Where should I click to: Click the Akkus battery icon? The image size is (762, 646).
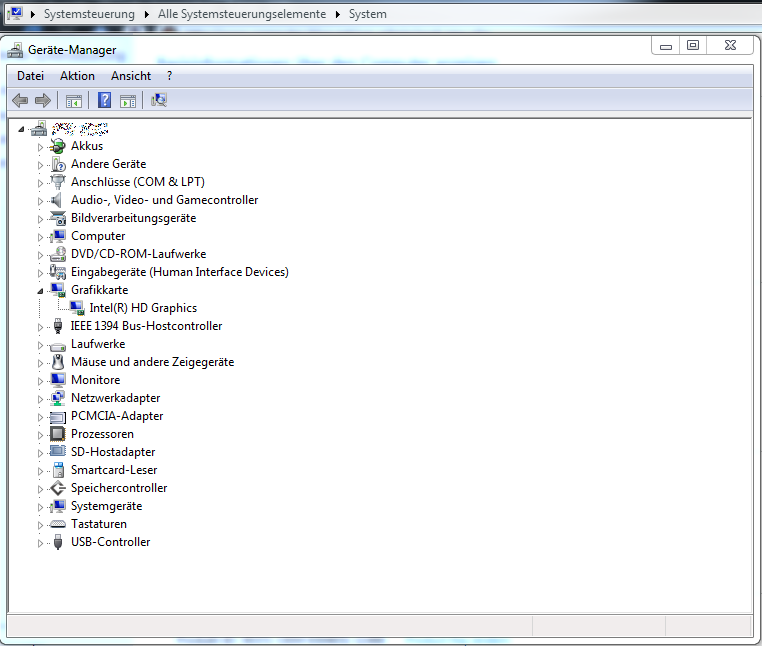click(x=58, y=146)
